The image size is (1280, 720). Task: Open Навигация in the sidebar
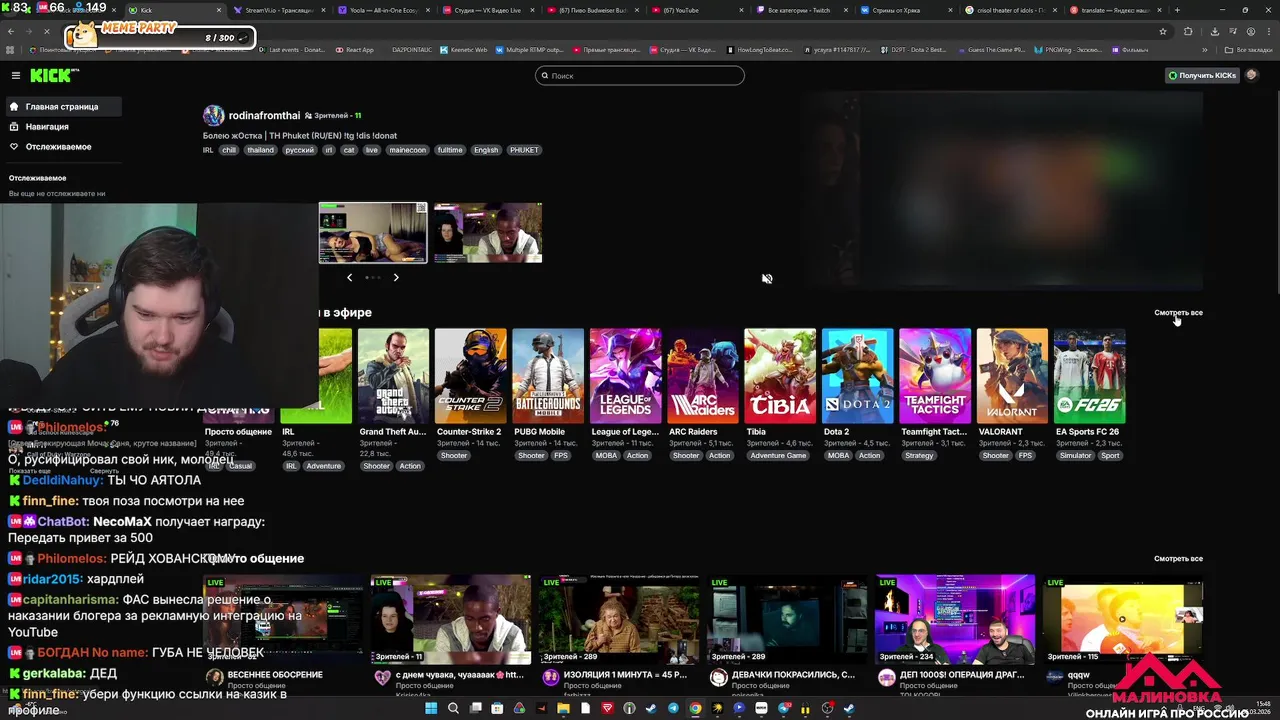tap(62, 126)
